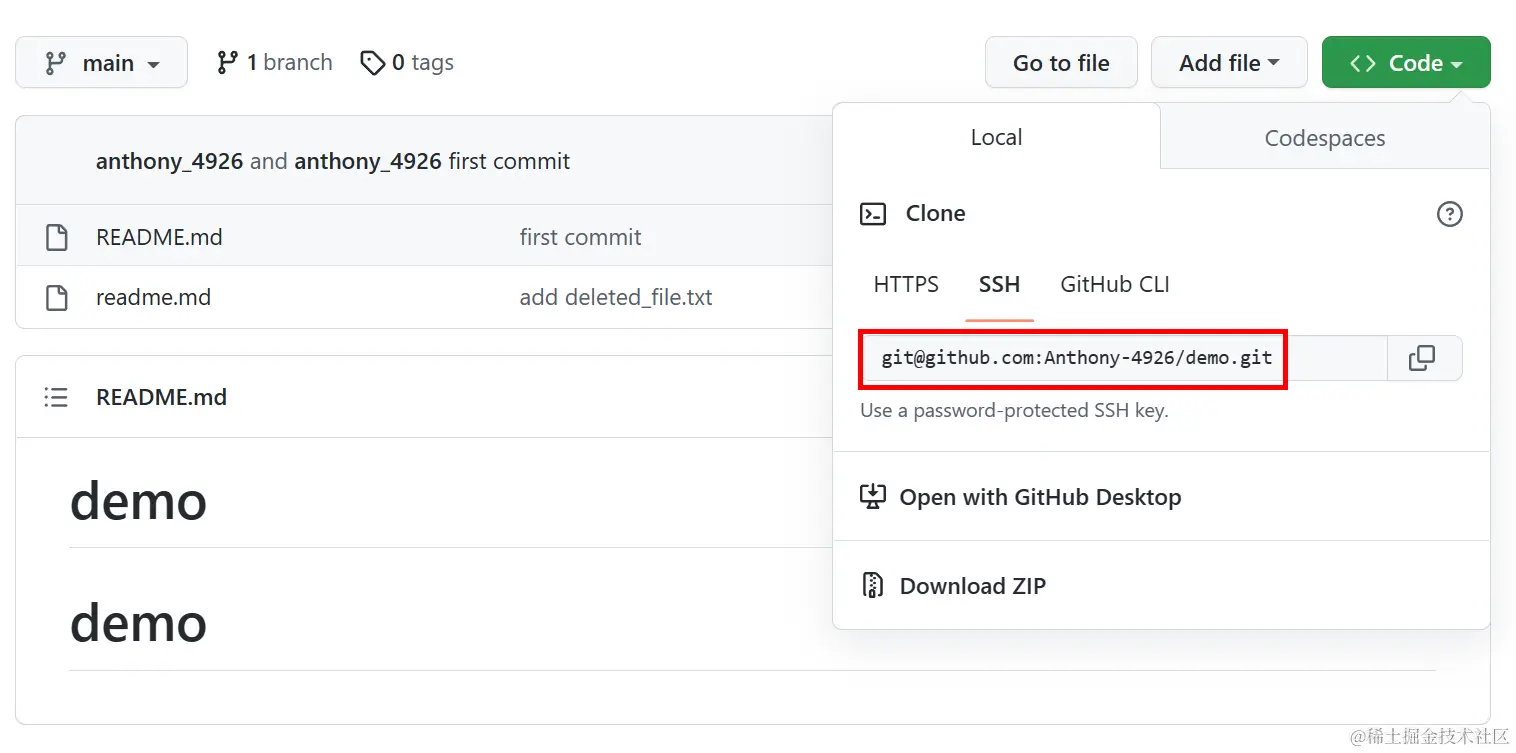This screenshot has width=1516, height=753.
Task: Open the Clone help question-mark icon
Action: [1449, 214]
